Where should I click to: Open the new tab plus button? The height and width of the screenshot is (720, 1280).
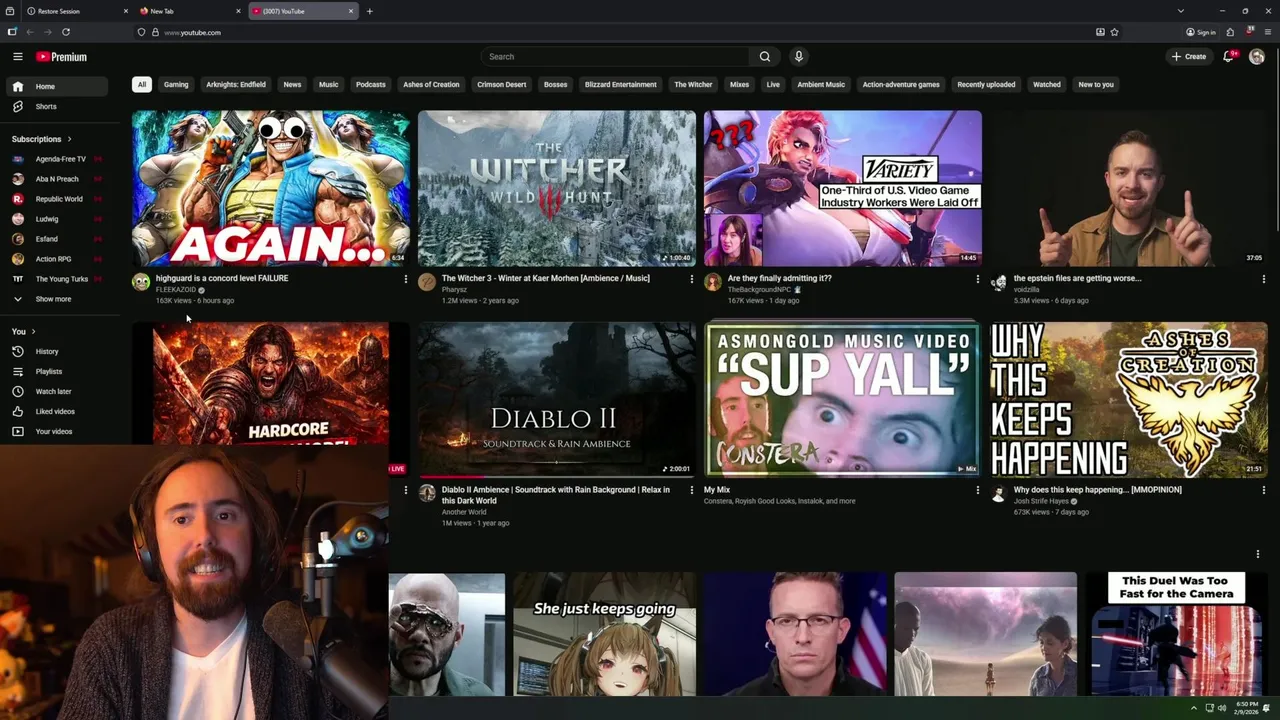[369, 11]
